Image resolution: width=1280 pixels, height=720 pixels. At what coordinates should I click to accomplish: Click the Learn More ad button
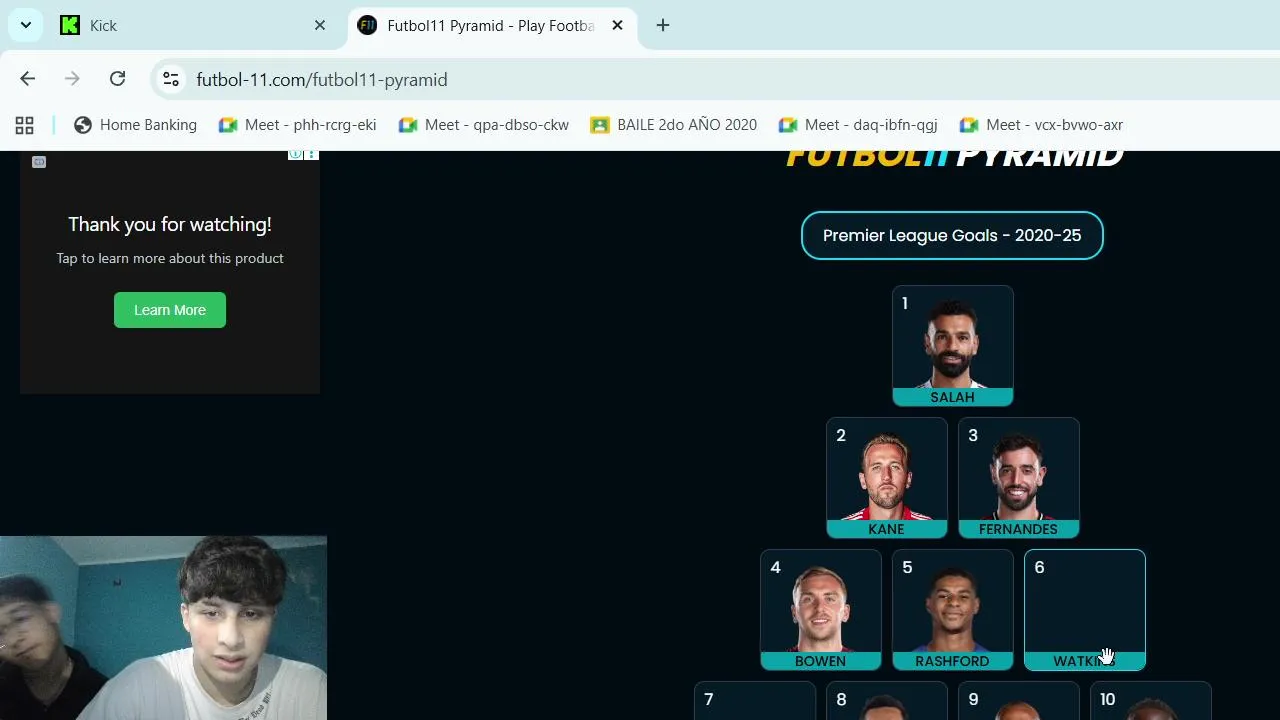coord(170,310)
